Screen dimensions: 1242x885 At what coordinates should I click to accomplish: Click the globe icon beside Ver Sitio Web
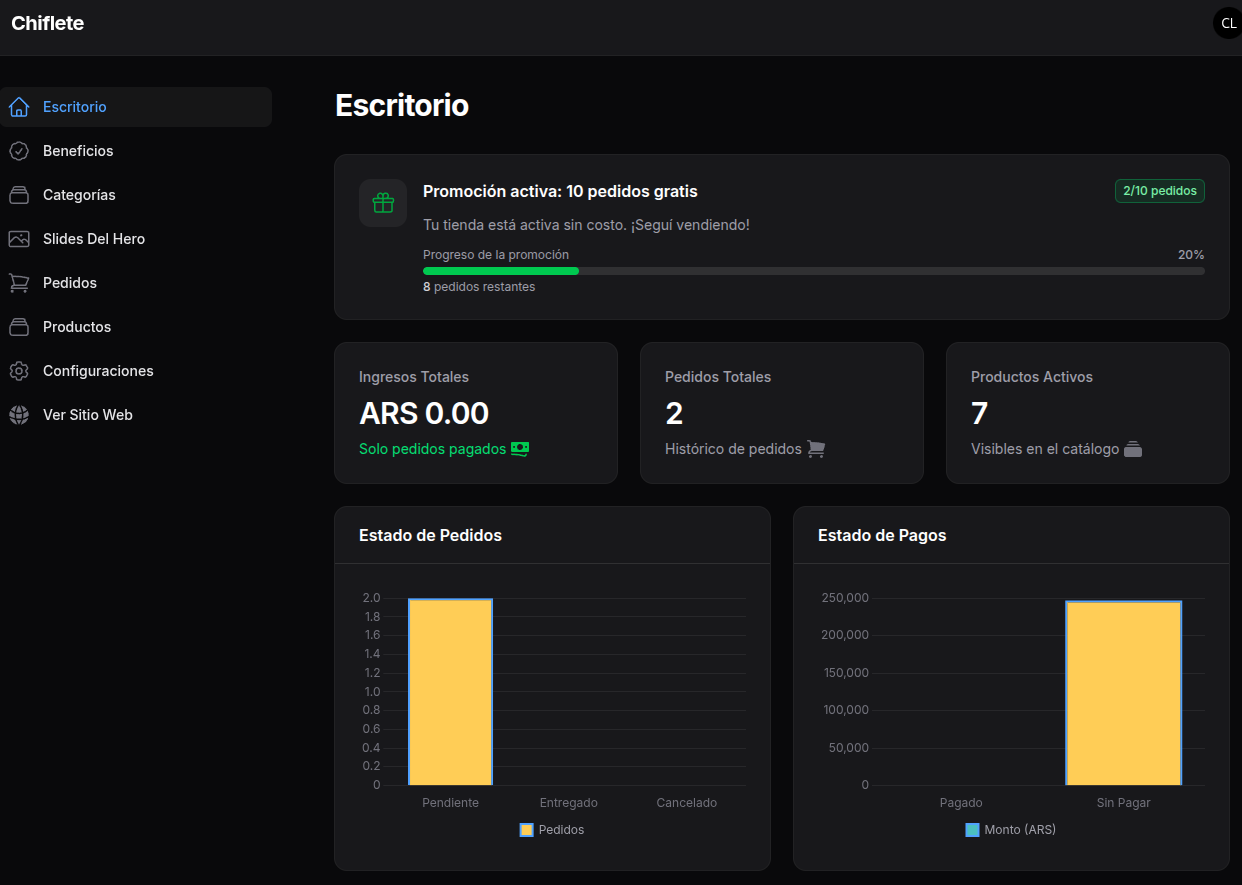(x=20, y=415)
